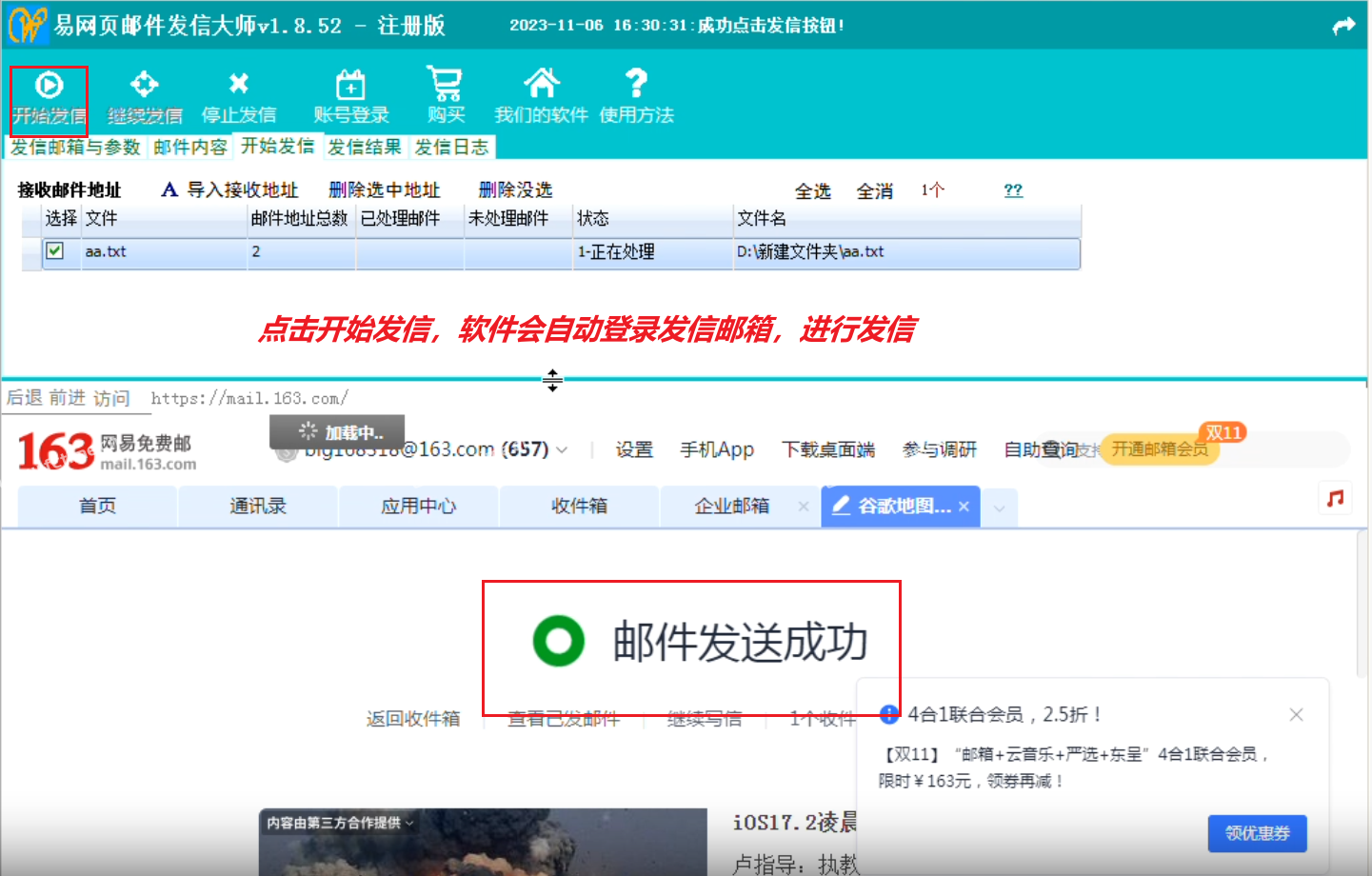The width and height of the screenshot is (1372, 876).
Task: Click 全消 deselect all
Action: (874, 191)
